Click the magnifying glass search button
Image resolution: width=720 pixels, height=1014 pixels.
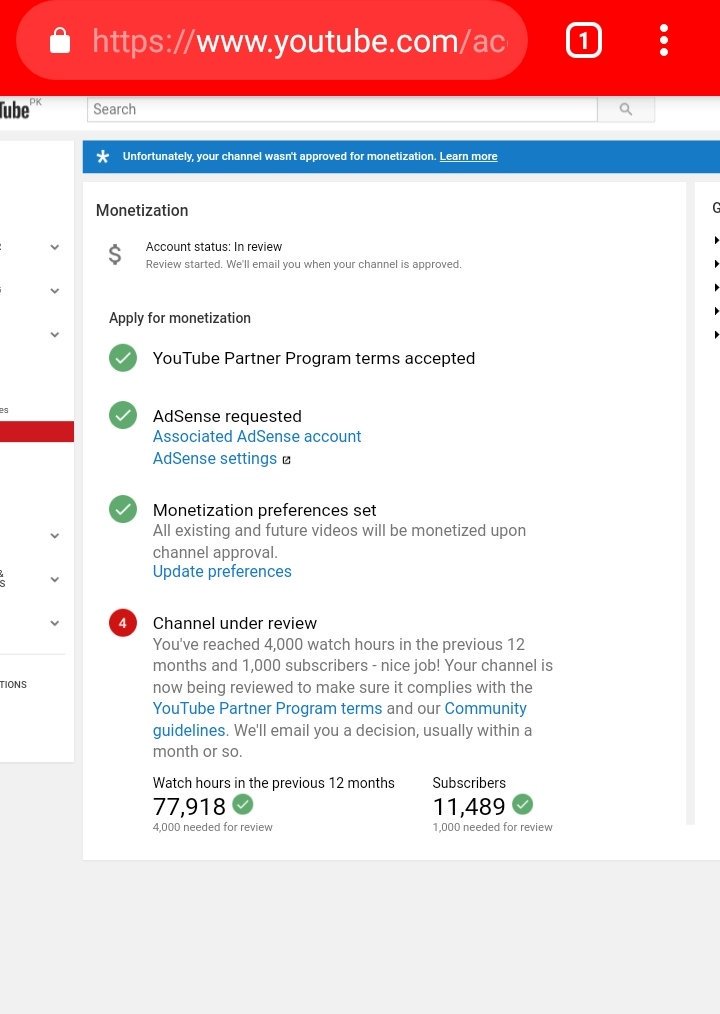(x=626, y=109)
